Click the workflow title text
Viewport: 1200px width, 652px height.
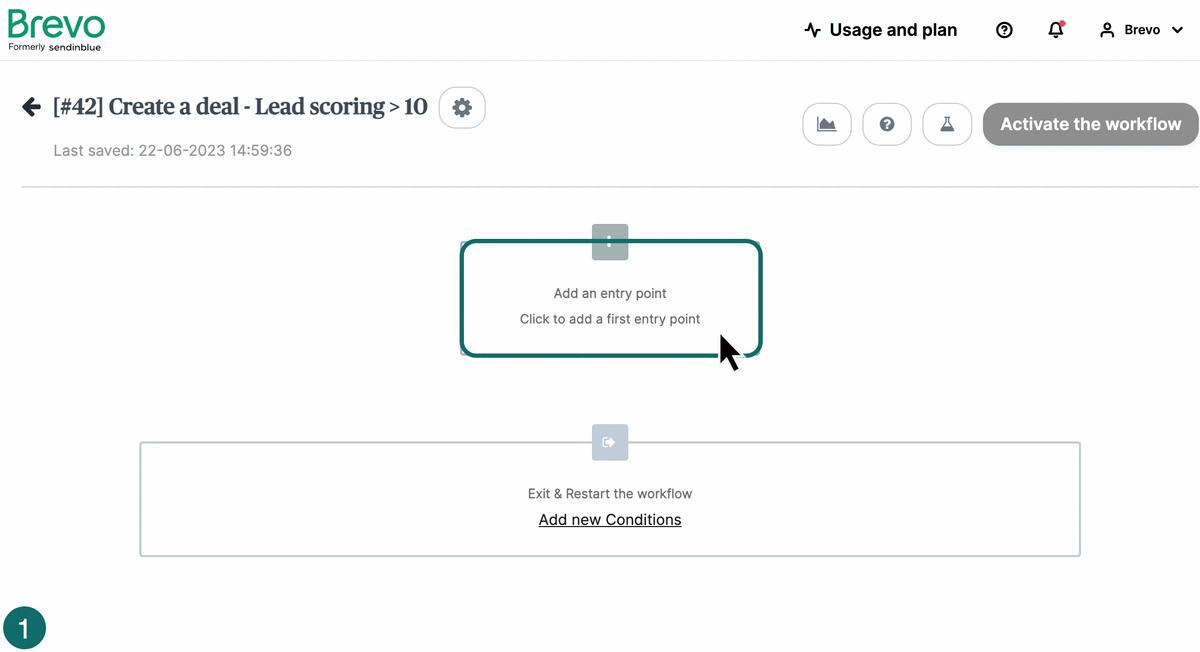[x=240, y=107]
